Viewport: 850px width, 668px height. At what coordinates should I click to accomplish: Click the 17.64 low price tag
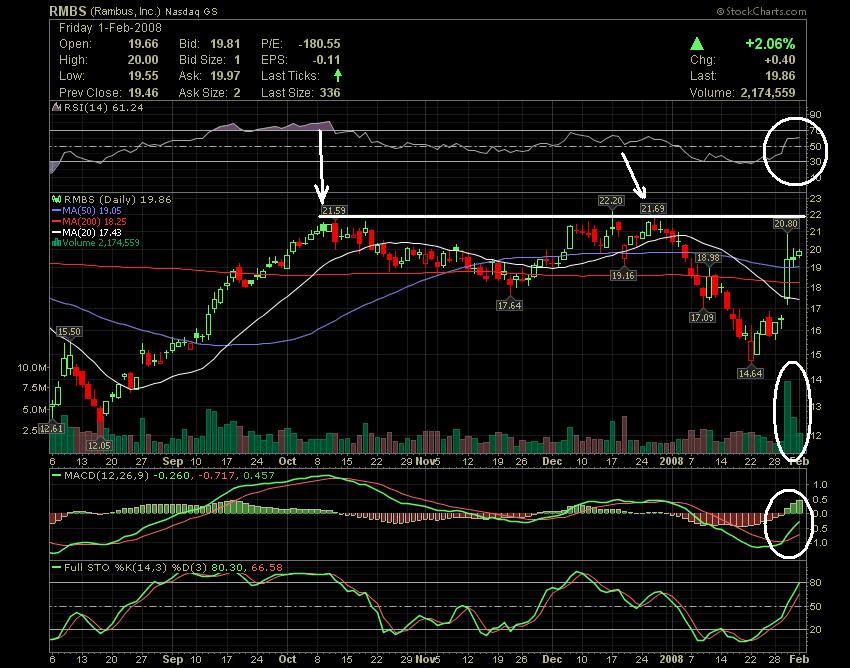(509, 305)
